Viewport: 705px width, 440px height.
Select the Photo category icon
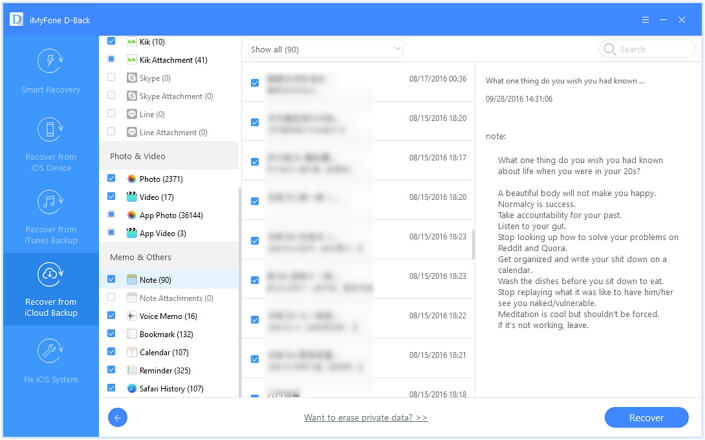[131, 178]
